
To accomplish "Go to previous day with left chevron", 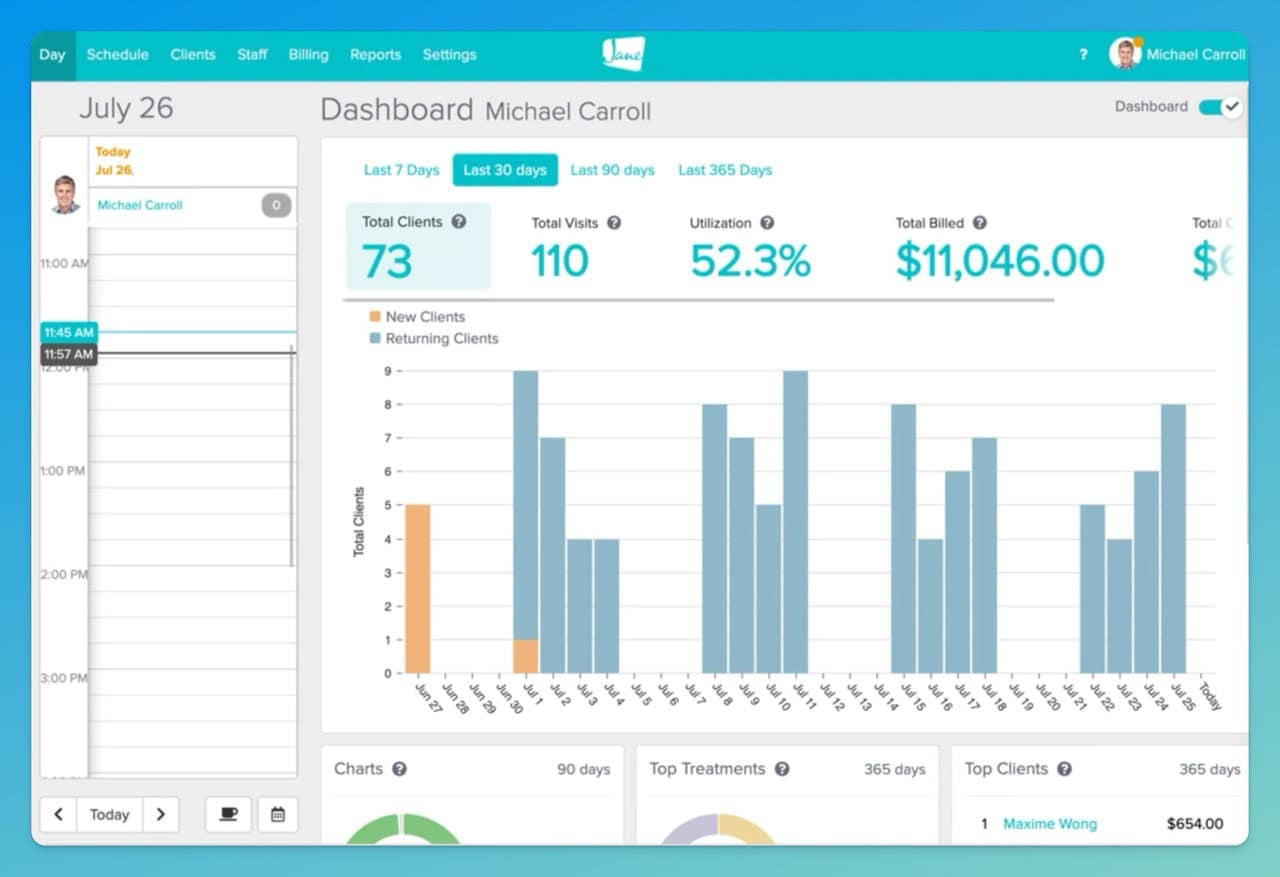I will click(x=58, y=814).
